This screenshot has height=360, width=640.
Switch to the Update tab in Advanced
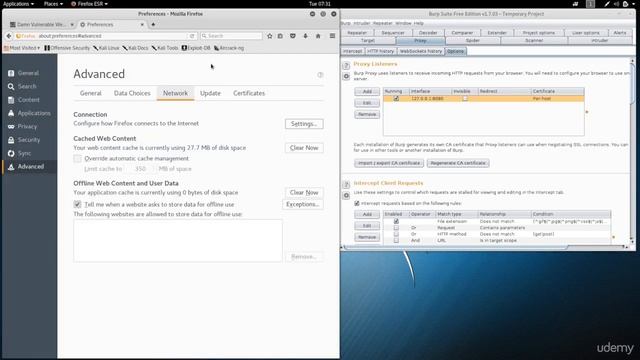pos(210,93)
